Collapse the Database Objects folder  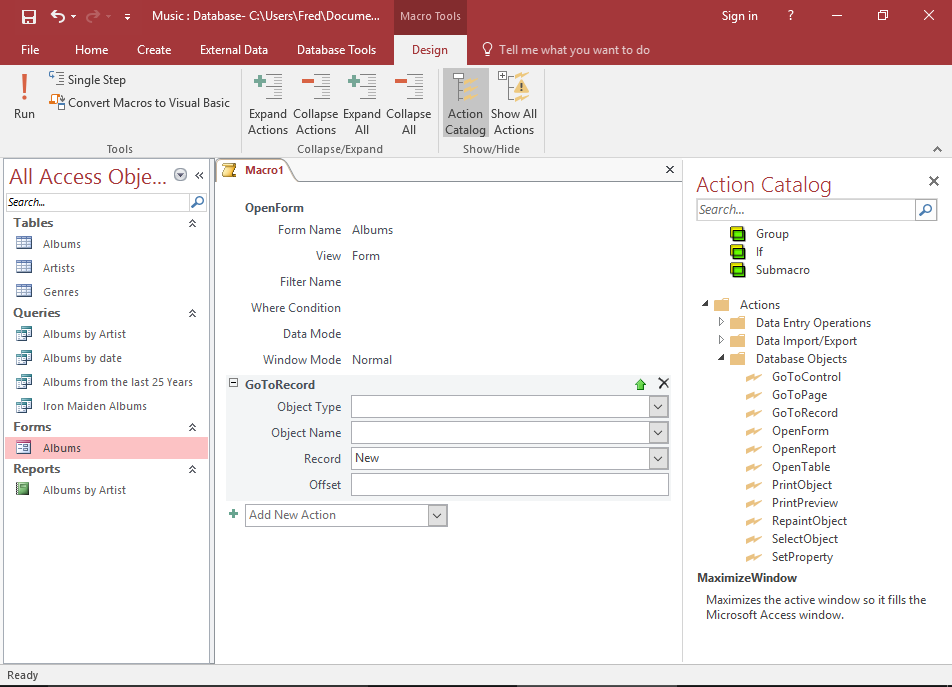pos(721,357)
